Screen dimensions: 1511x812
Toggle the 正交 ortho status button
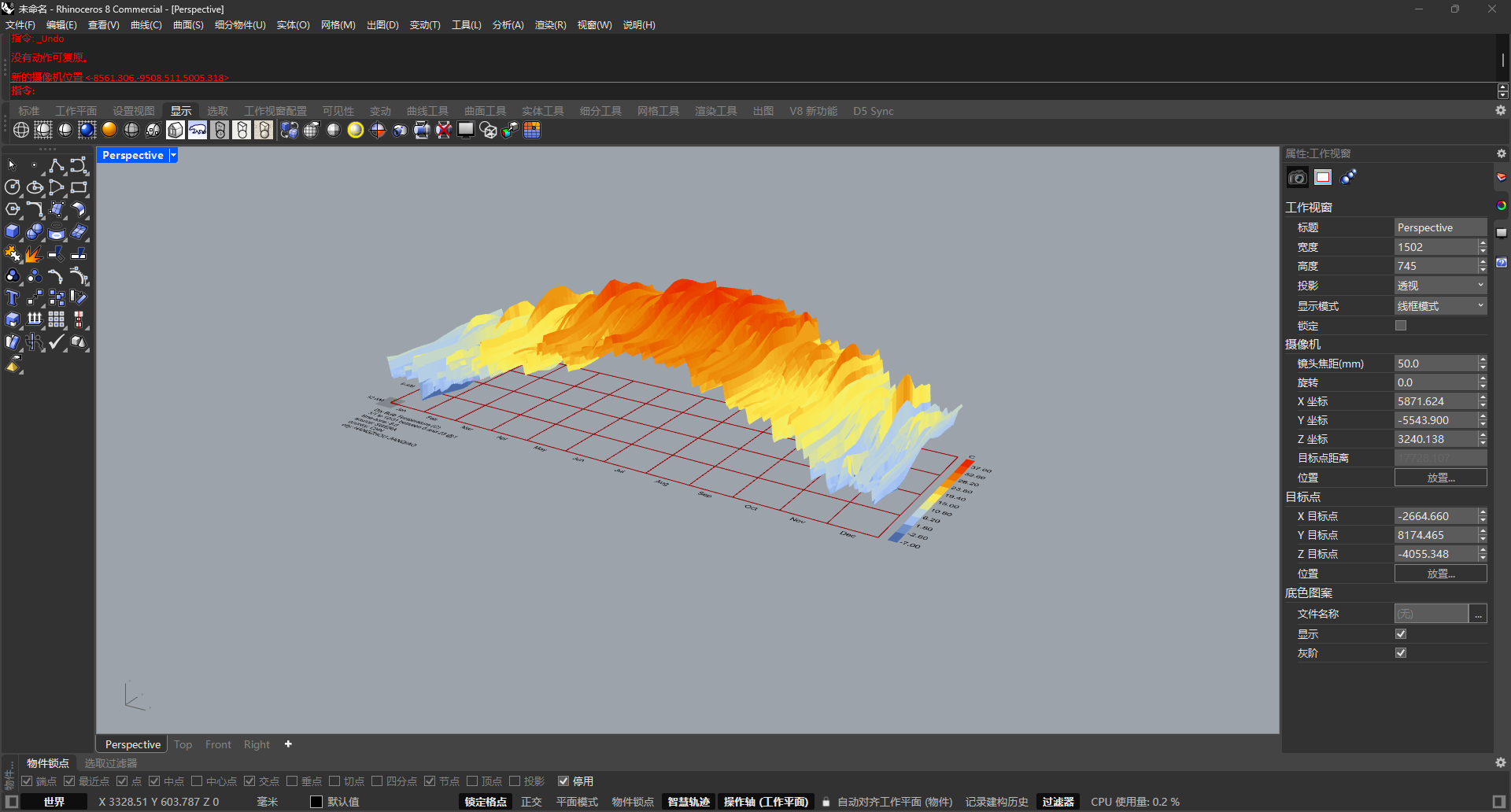(531, 802)
